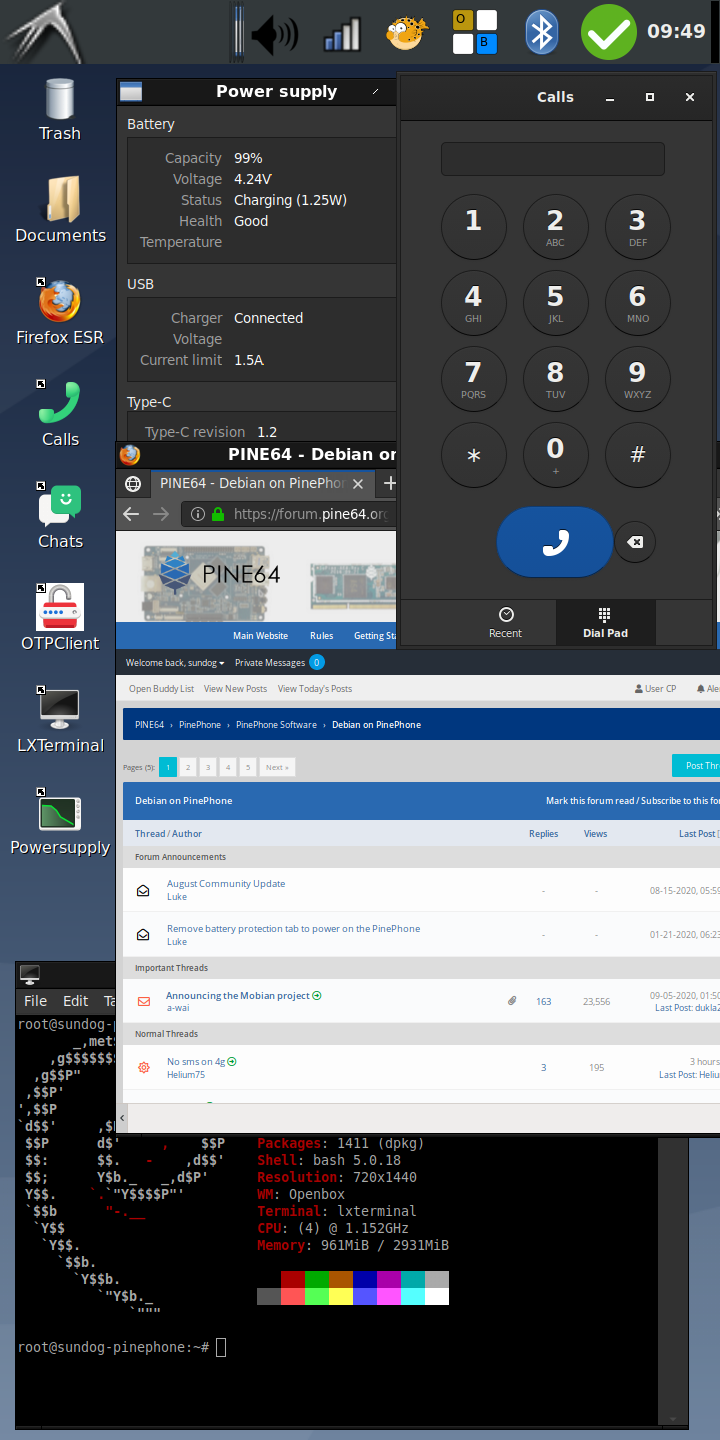Open the Edit menu in LXTerminal

click(x=76, y=1000)
